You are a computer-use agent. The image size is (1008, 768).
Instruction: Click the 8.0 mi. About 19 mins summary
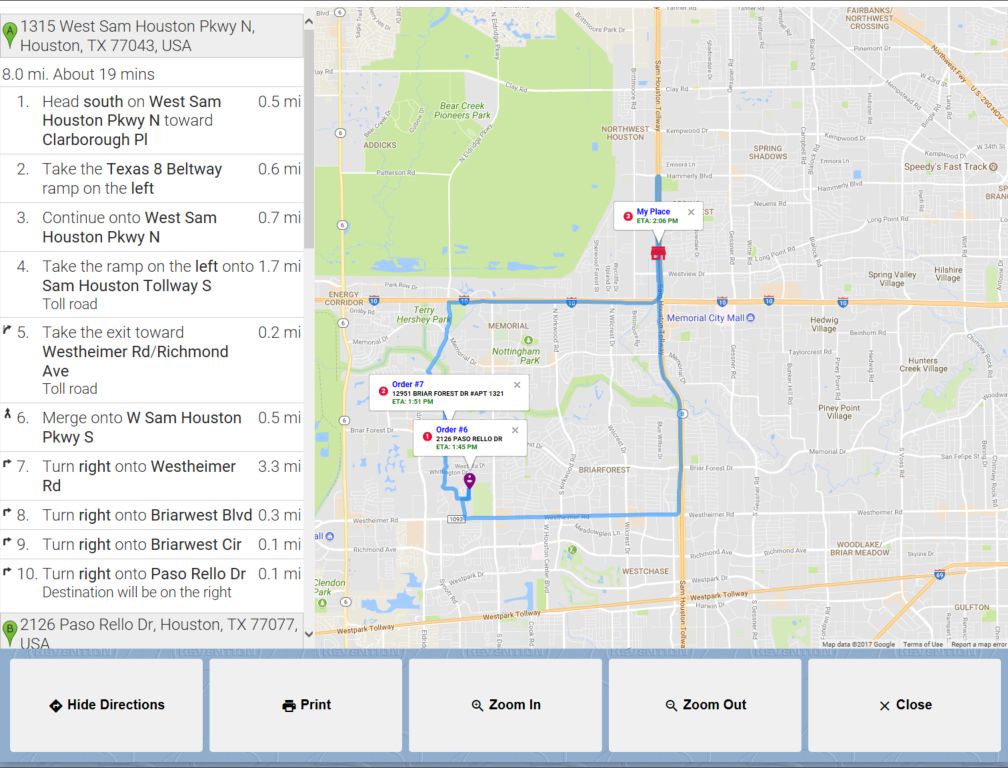[x=78, y=75]
